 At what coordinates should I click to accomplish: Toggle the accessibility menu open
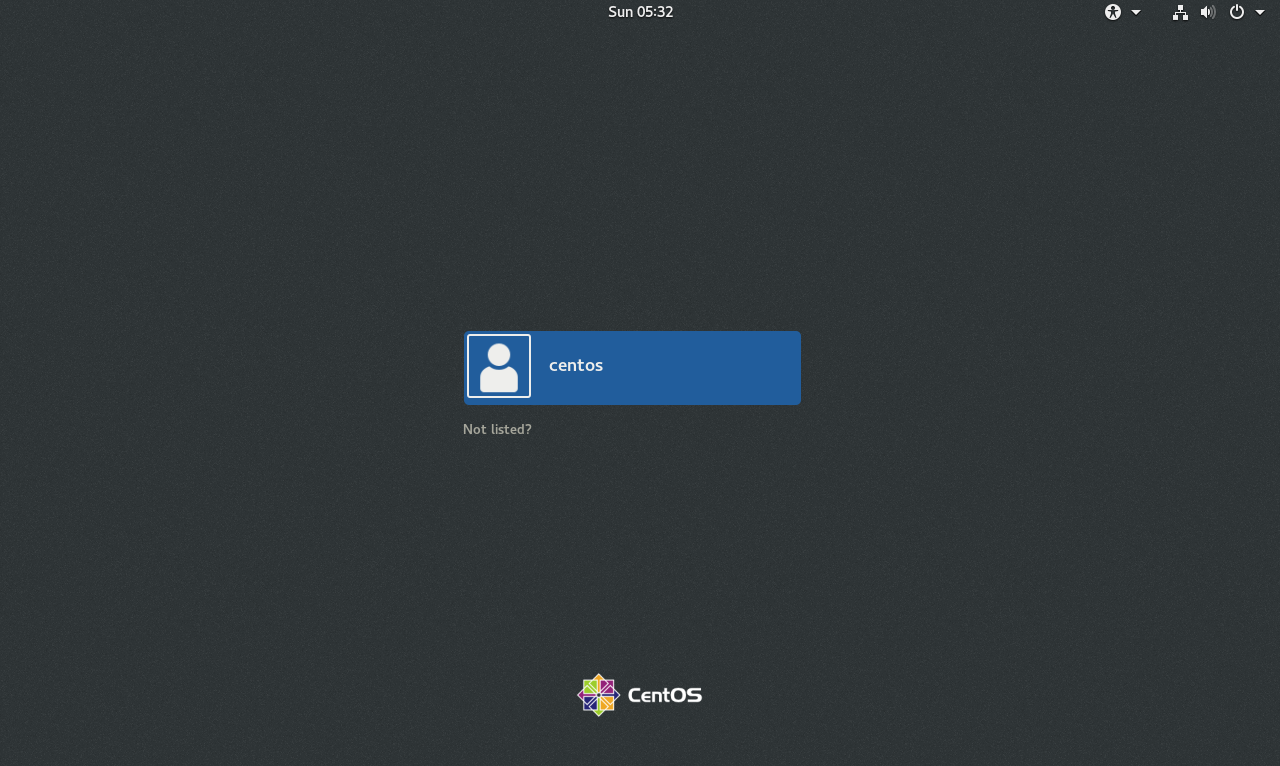click(x=1120, y=12)
